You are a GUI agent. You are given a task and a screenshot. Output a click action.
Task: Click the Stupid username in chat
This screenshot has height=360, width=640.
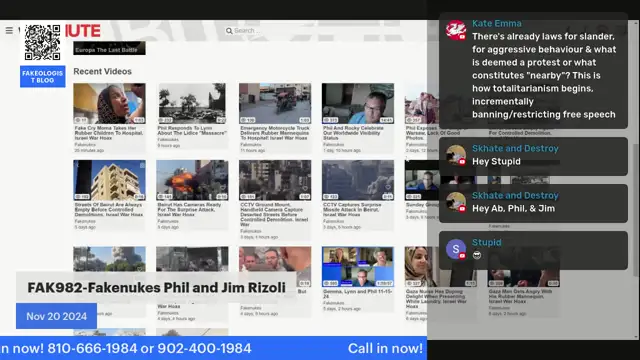[x=487, y=242]
